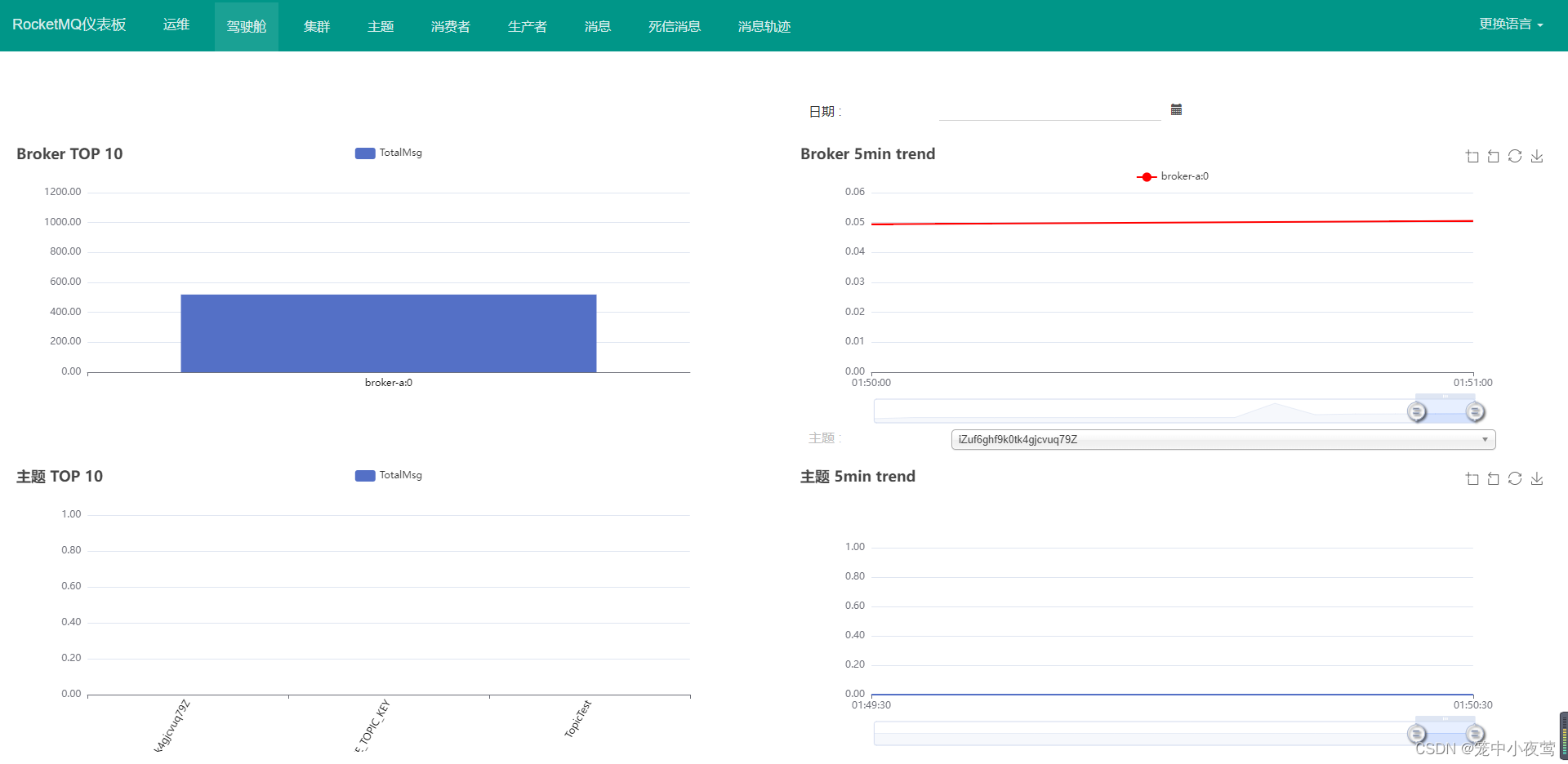The height and width of the screenshot is (764, 1568).
Task: Download Broker 5min trend chart as image
Action: coord(1536,156)
